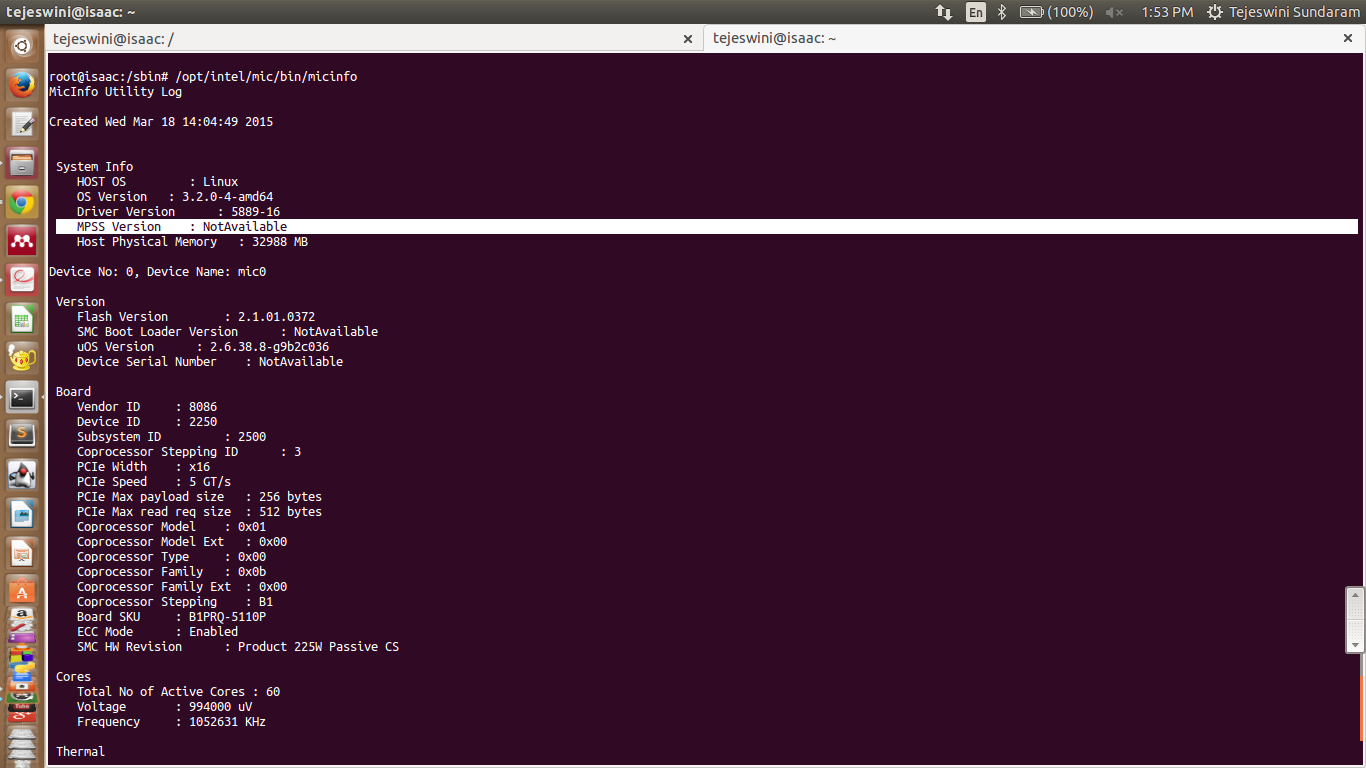Screen dimensions: 1366x768
Task: Expand the network connections indicator menu
Action: 944,12
